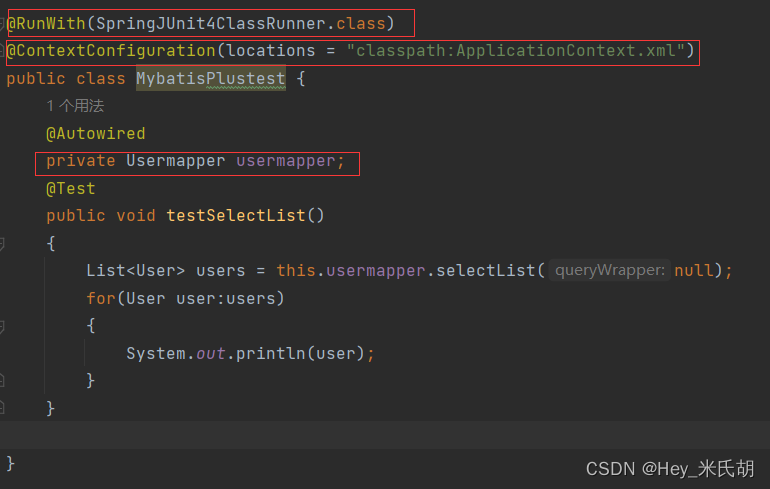Click the 'void' keyword
The image size is (770, 489).
(x=136, y=216)
